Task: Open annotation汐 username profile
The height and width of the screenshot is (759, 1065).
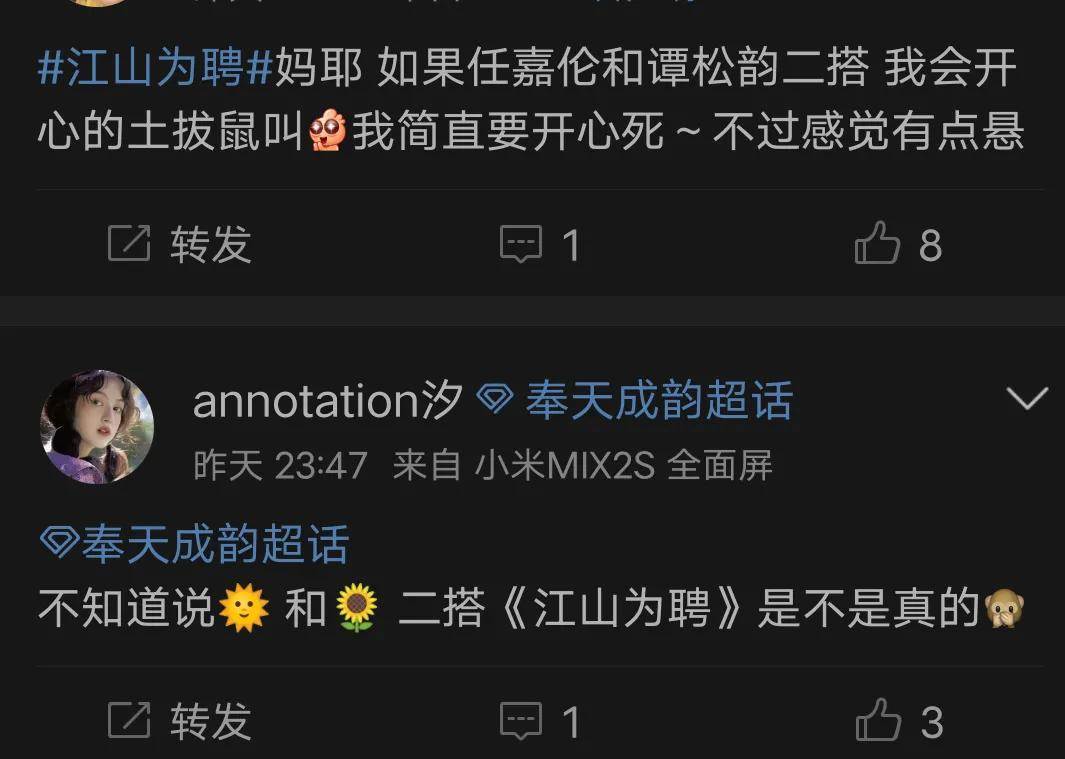Action: click(x=328, y=400)
